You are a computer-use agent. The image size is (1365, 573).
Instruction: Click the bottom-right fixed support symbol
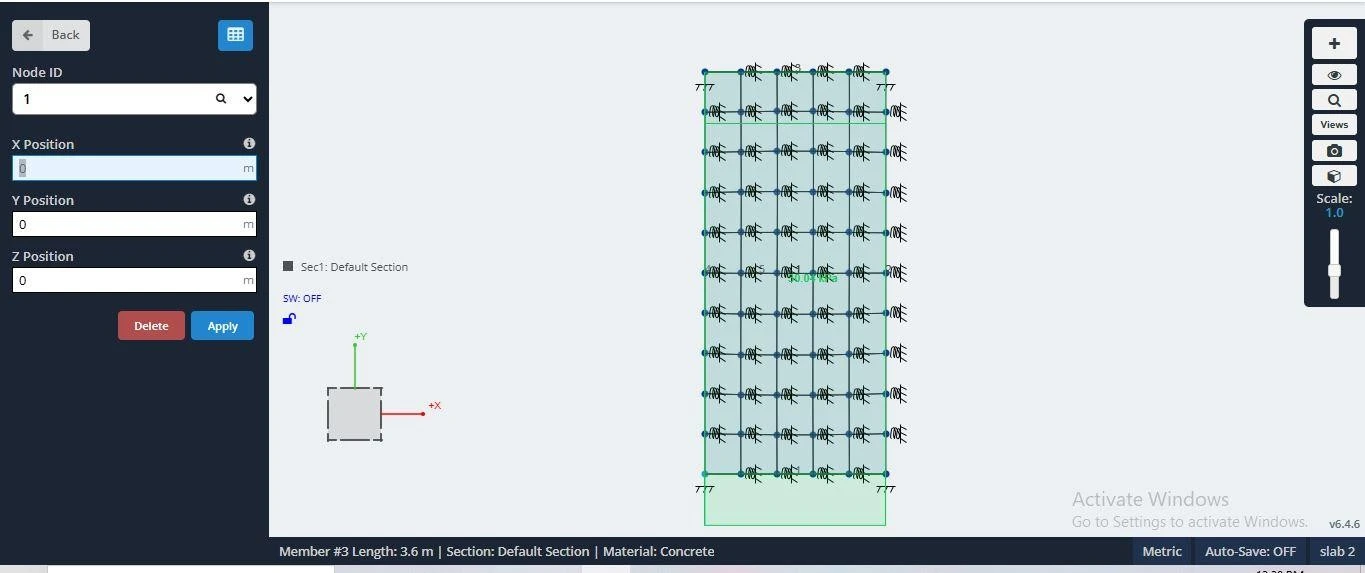[885, 489]
